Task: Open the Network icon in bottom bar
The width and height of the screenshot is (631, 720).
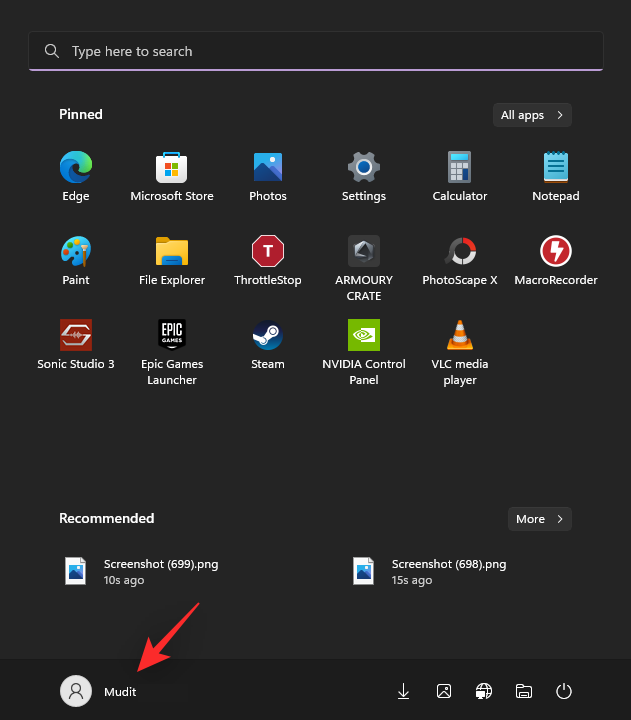Action: point(484,691)
